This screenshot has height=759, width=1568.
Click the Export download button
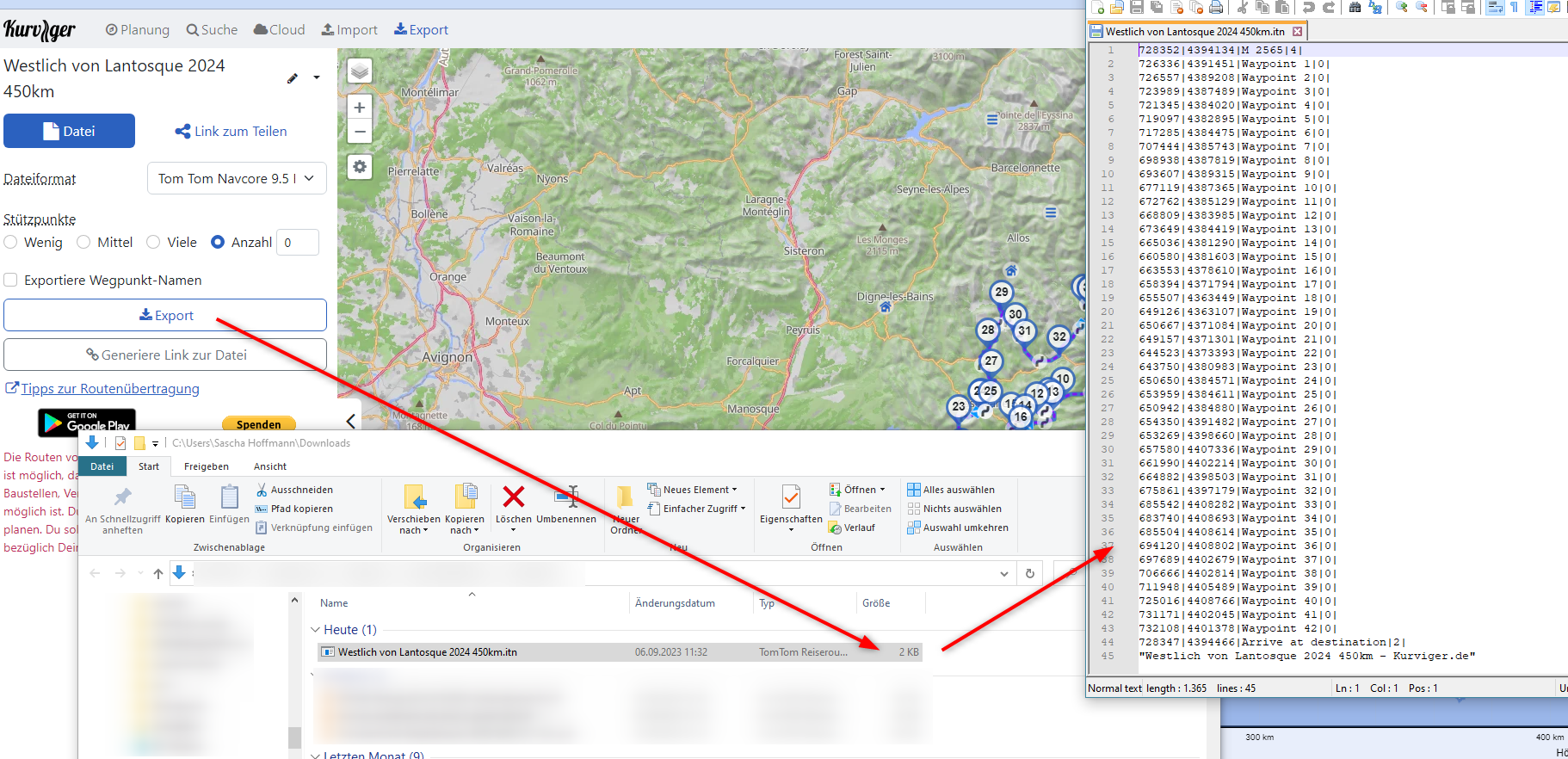coord(165,315)
